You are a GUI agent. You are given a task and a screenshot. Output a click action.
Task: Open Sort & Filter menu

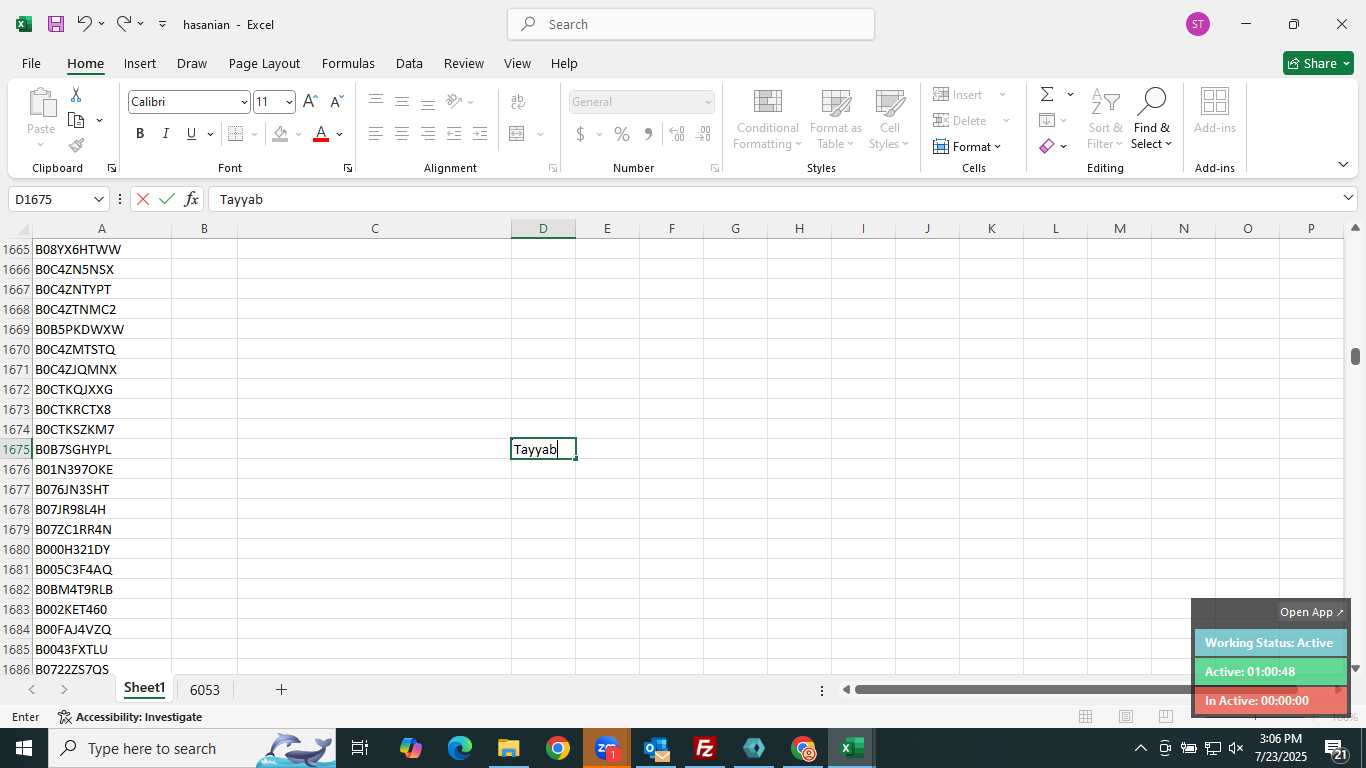pos(1105,120)
